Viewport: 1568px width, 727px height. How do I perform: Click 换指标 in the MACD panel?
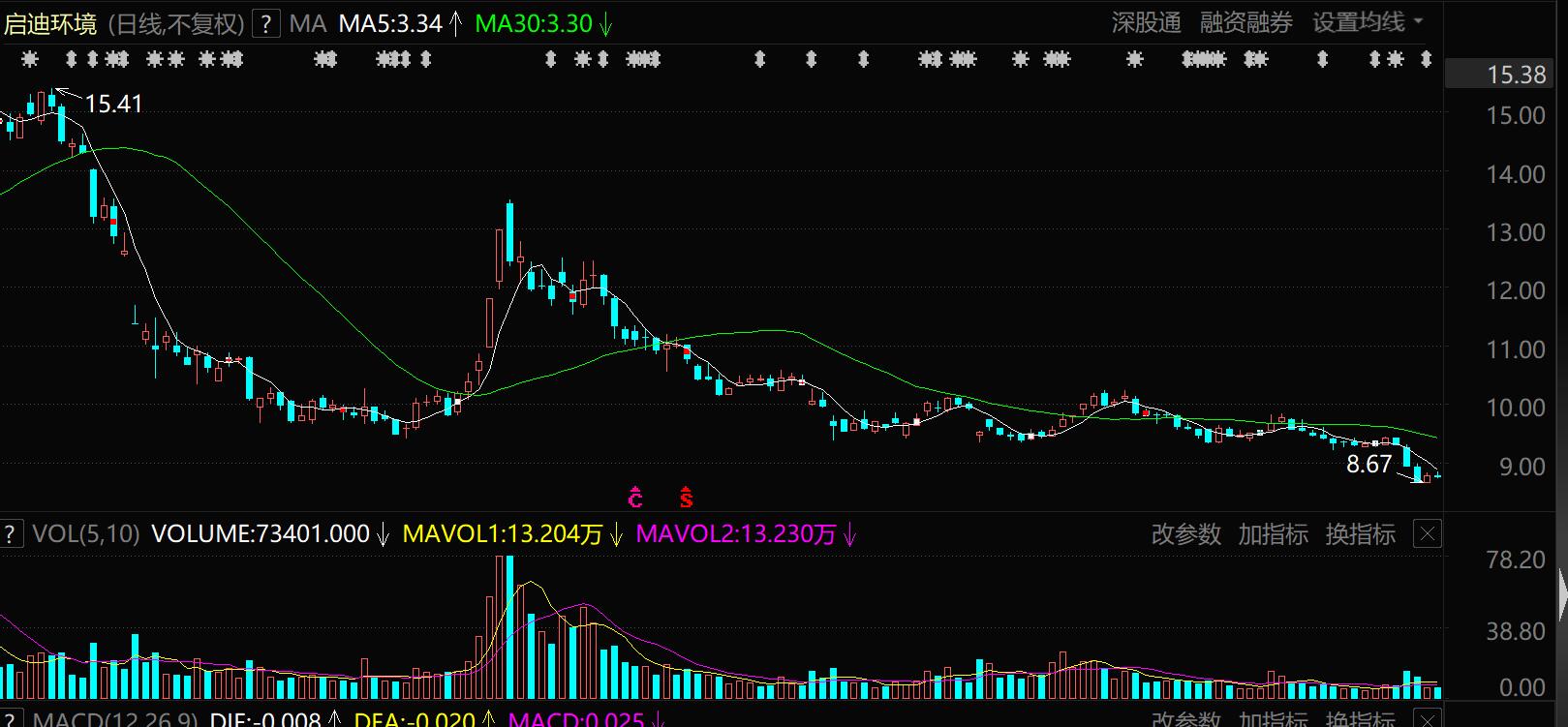[1360, 719]
